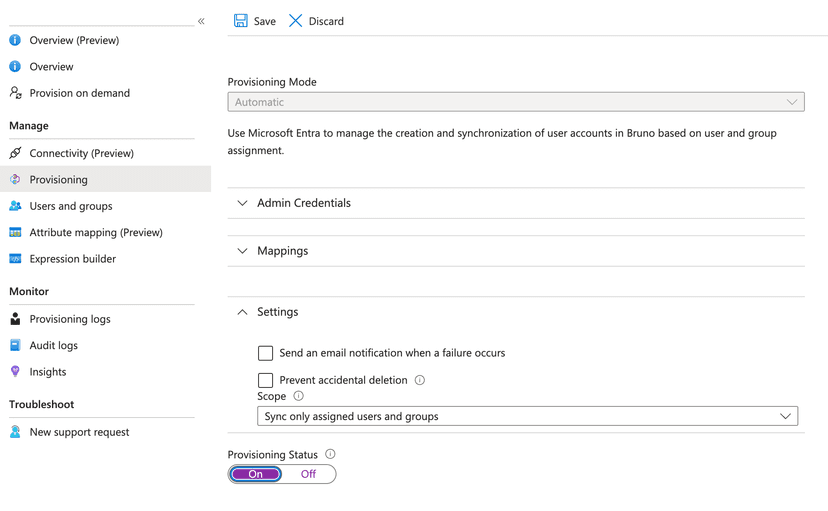Viewport: 828px width, 511px height.
Task: Click the Attribute mapping table icon
Action: point(15,232)
